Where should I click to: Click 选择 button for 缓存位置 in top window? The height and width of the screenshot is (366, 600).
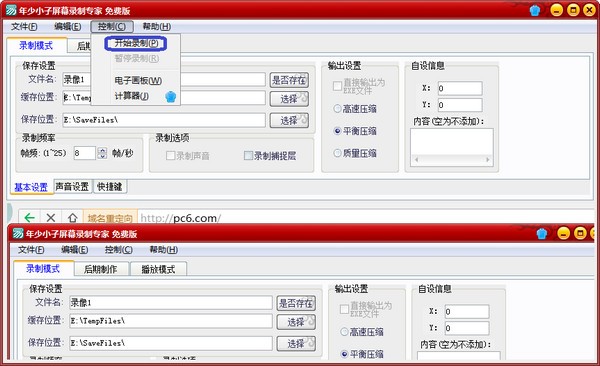coord(289,99)
